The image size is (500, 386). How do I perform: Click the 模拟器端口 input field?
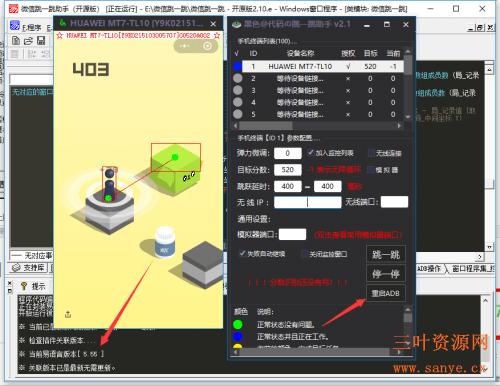pos(292,234)
